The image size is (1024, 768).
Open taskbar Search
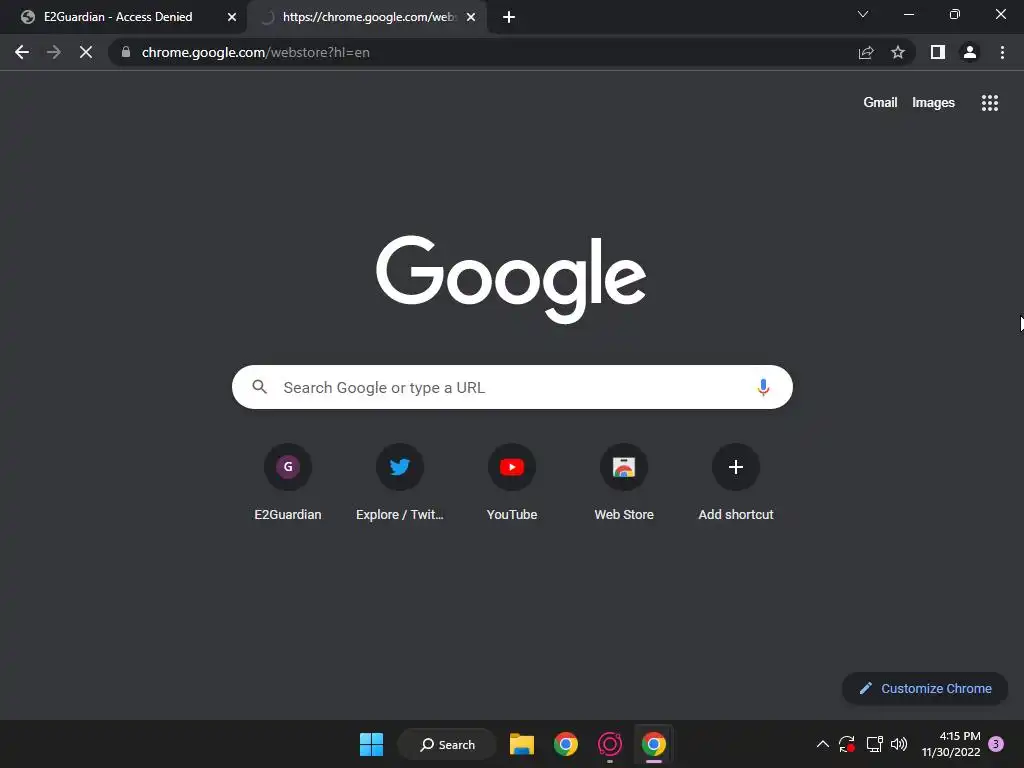(x=447, y=744)
